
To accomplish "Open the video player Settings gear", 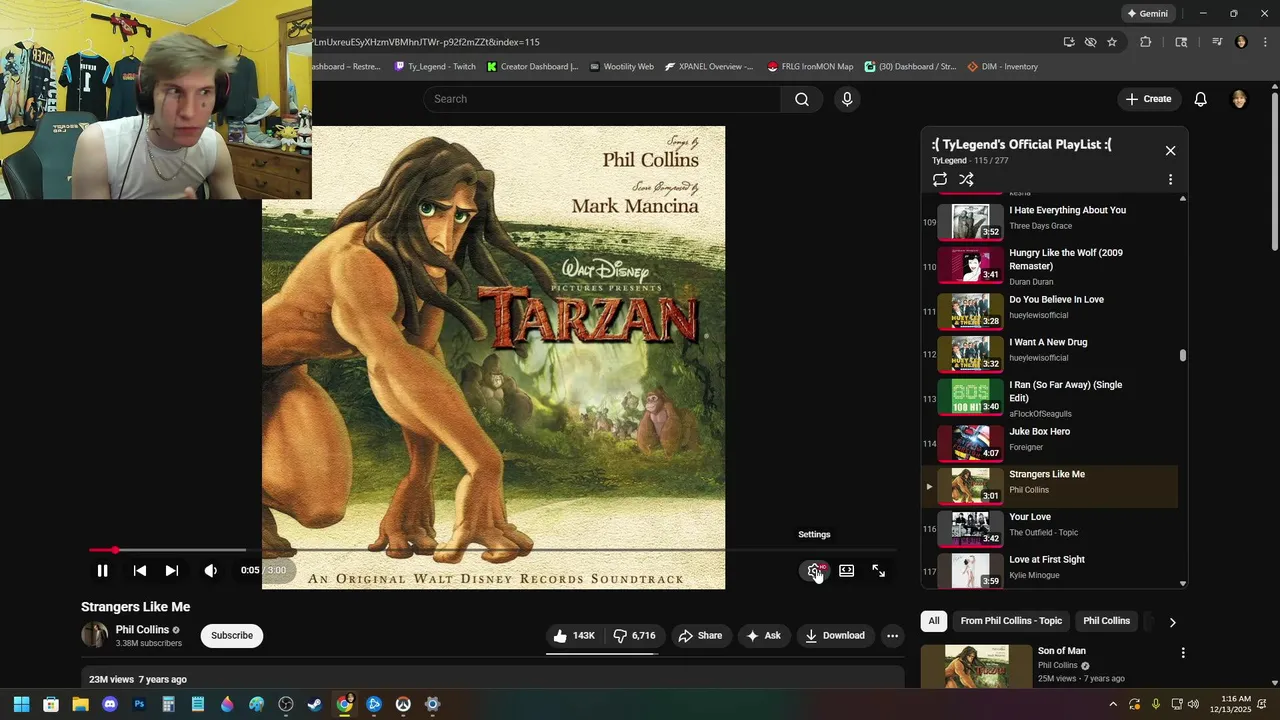I will (815, 570).
